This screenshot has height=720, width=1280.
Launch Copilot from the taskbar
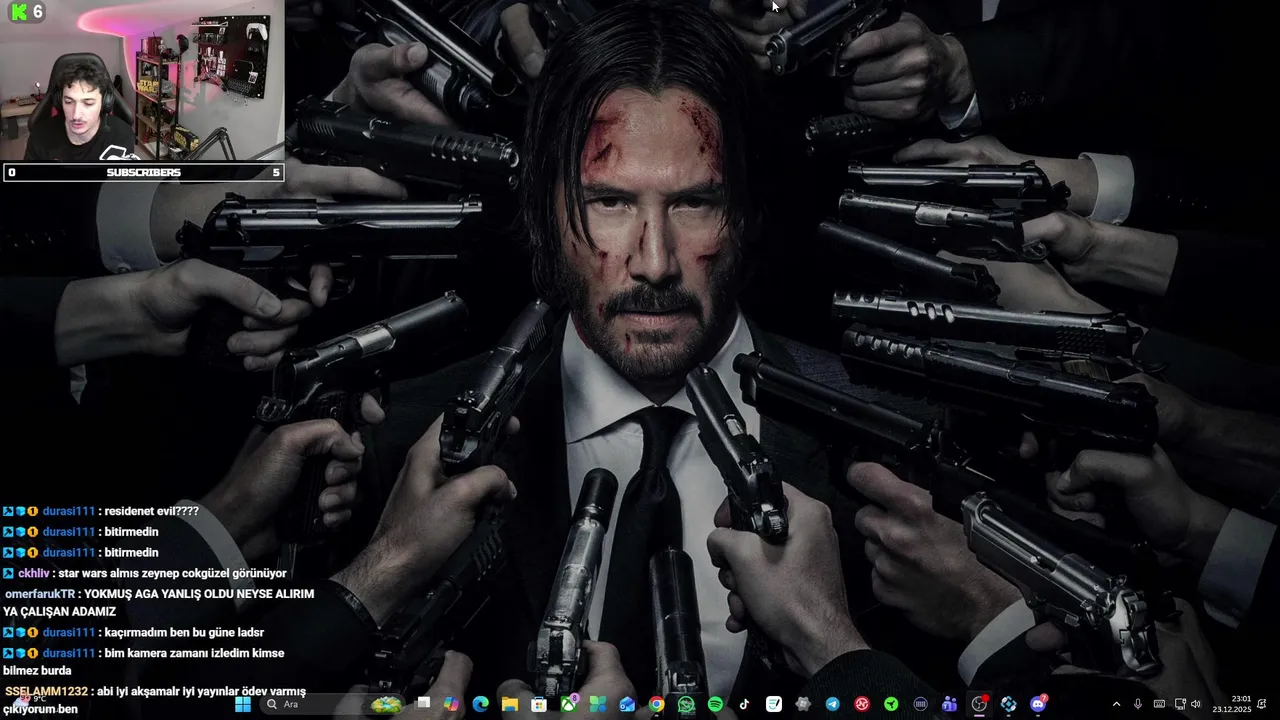point(451,704)
